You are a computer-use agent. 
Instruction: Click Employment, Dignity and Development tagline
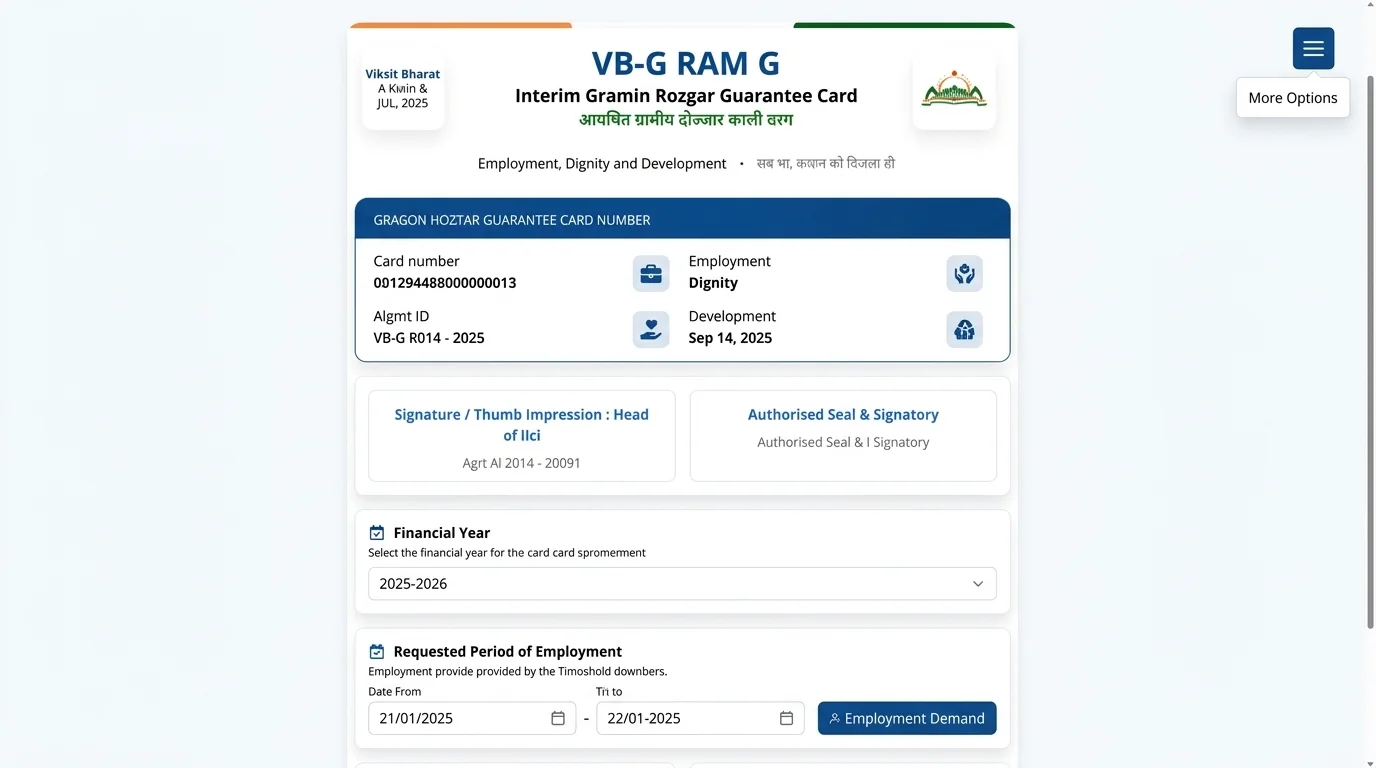click(x=602, y=163)
